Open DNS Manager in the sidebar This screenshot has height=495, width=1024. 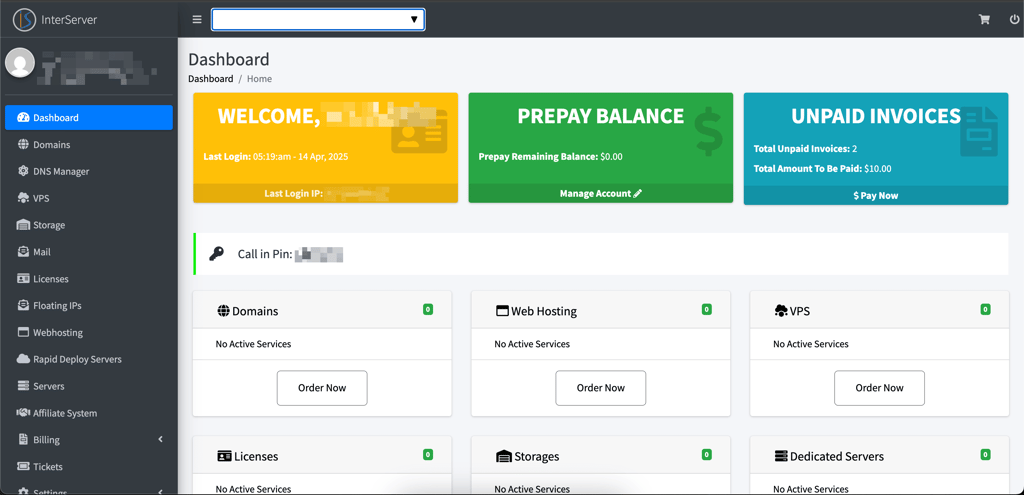89,171
